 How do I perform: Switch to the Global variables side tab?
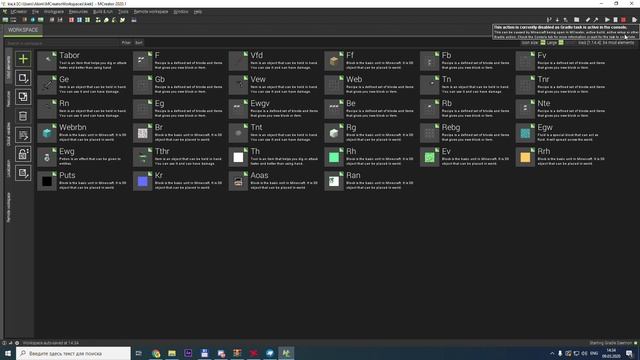[8, 134]
